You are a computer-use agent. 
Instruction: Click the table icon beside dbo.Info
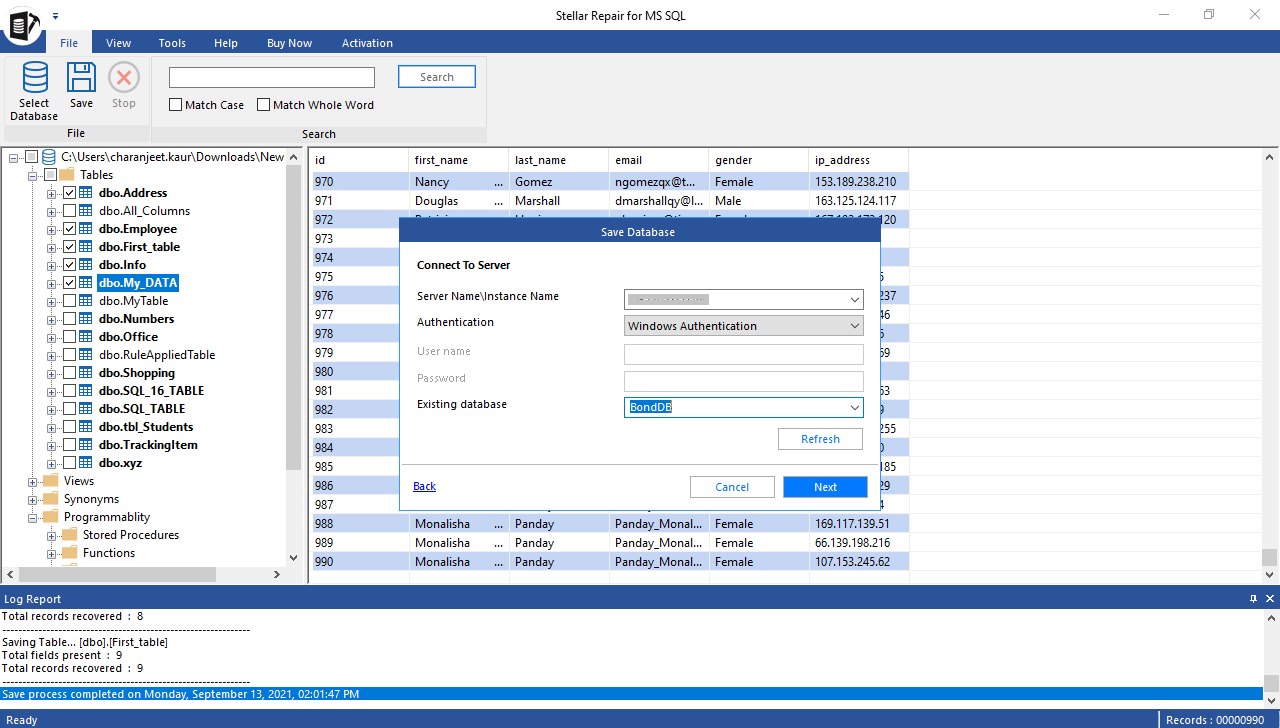tap(86, 265)
